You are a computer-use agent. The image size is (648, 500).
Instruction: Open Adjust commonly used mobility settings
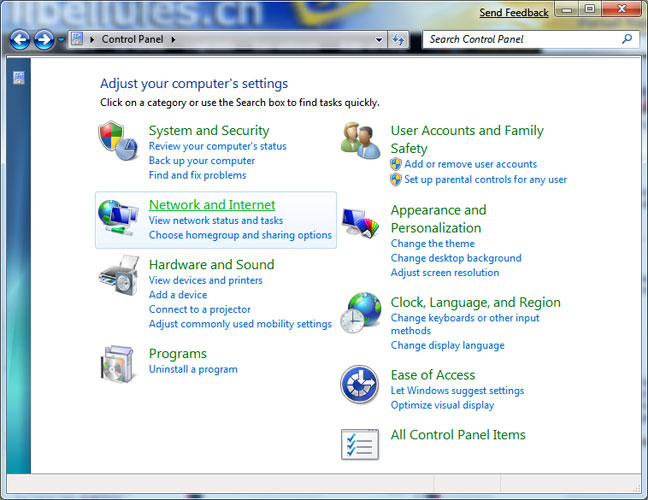point(240,324)
